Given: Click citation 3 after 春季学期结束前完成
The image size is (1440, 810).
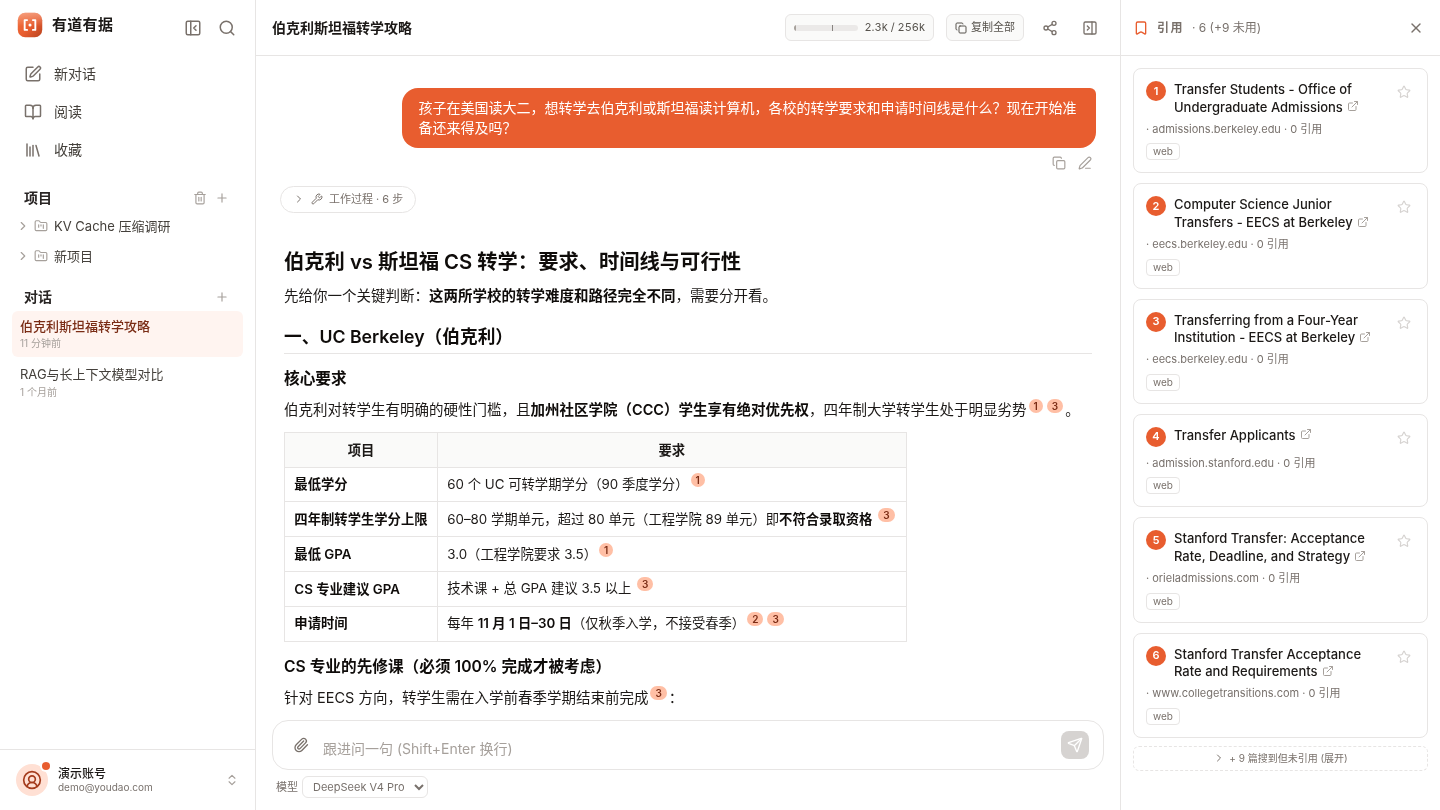Looking at the screenshot, I should (658, 693).
